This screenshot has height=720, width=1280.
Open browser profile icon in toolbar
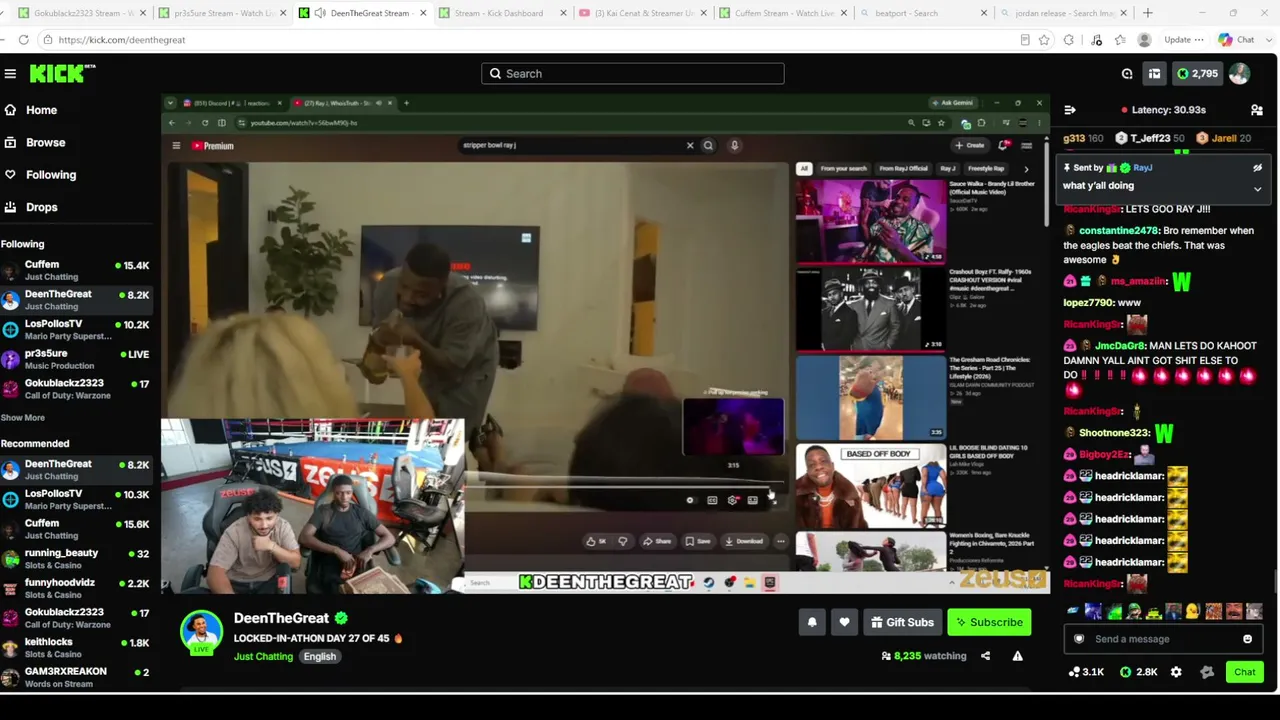(1144, 40)
